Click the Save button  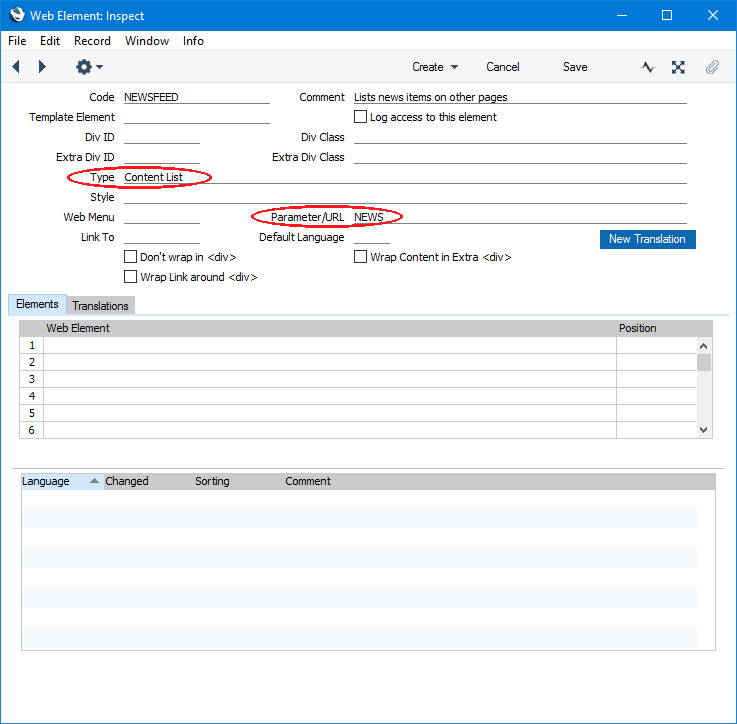coord(575,67)
